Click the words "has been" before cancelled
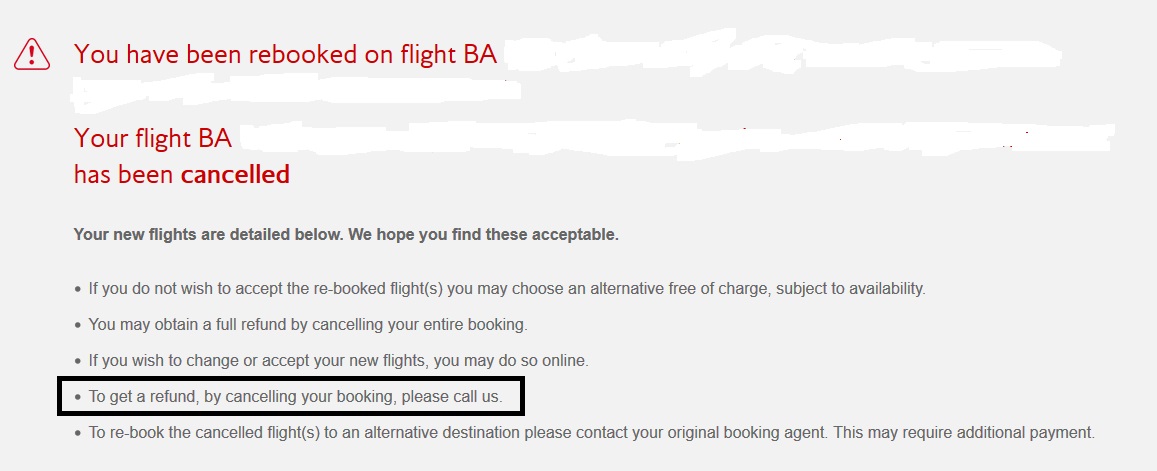Screen dimensions: 1157x471 coord(124,175)
